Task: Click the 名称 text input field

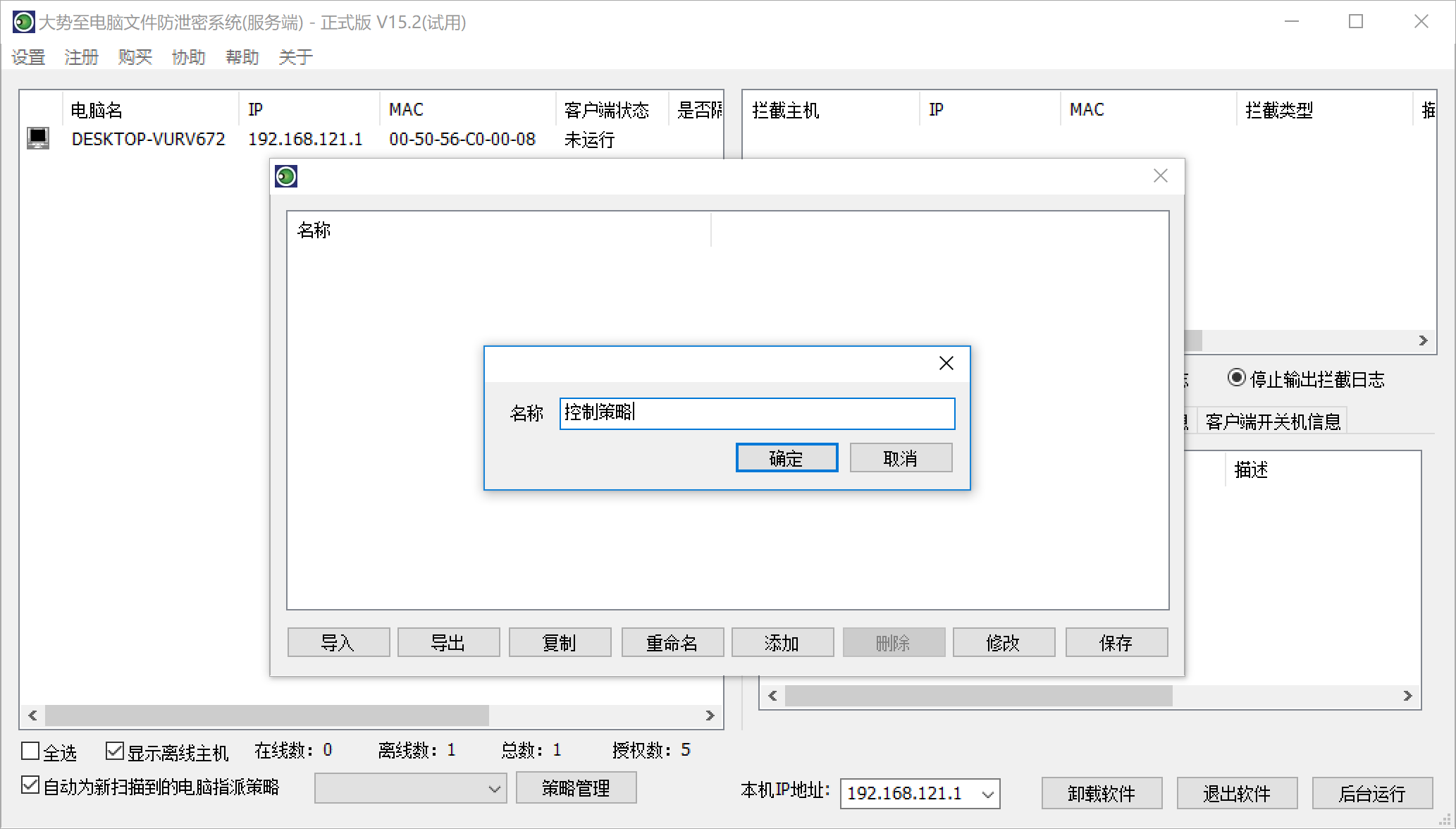Action: pyautogui.click(x=757, y=414)
